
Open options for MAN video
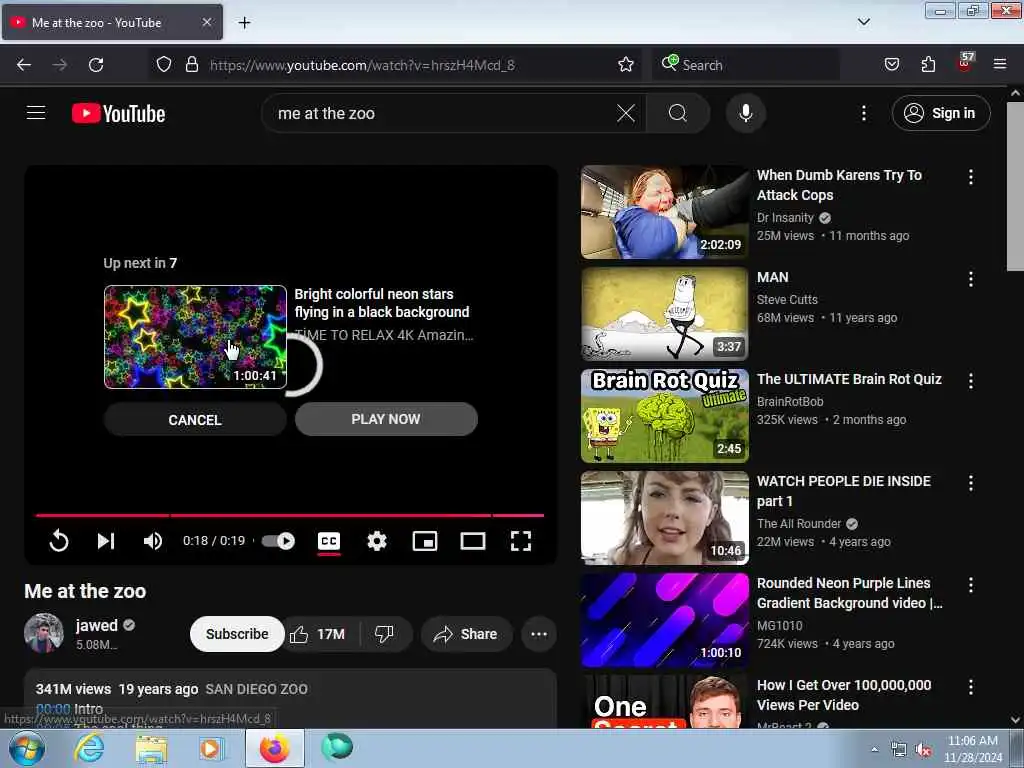pyautogui.click(x=970, y=279)
